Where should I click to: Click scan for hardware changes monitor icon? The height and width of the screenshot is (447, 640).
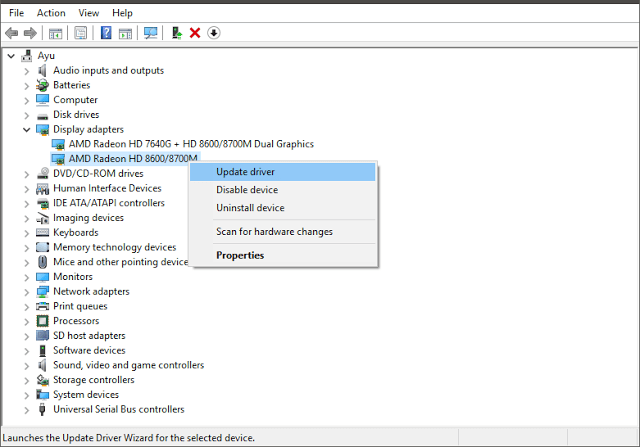pos(151,33)
